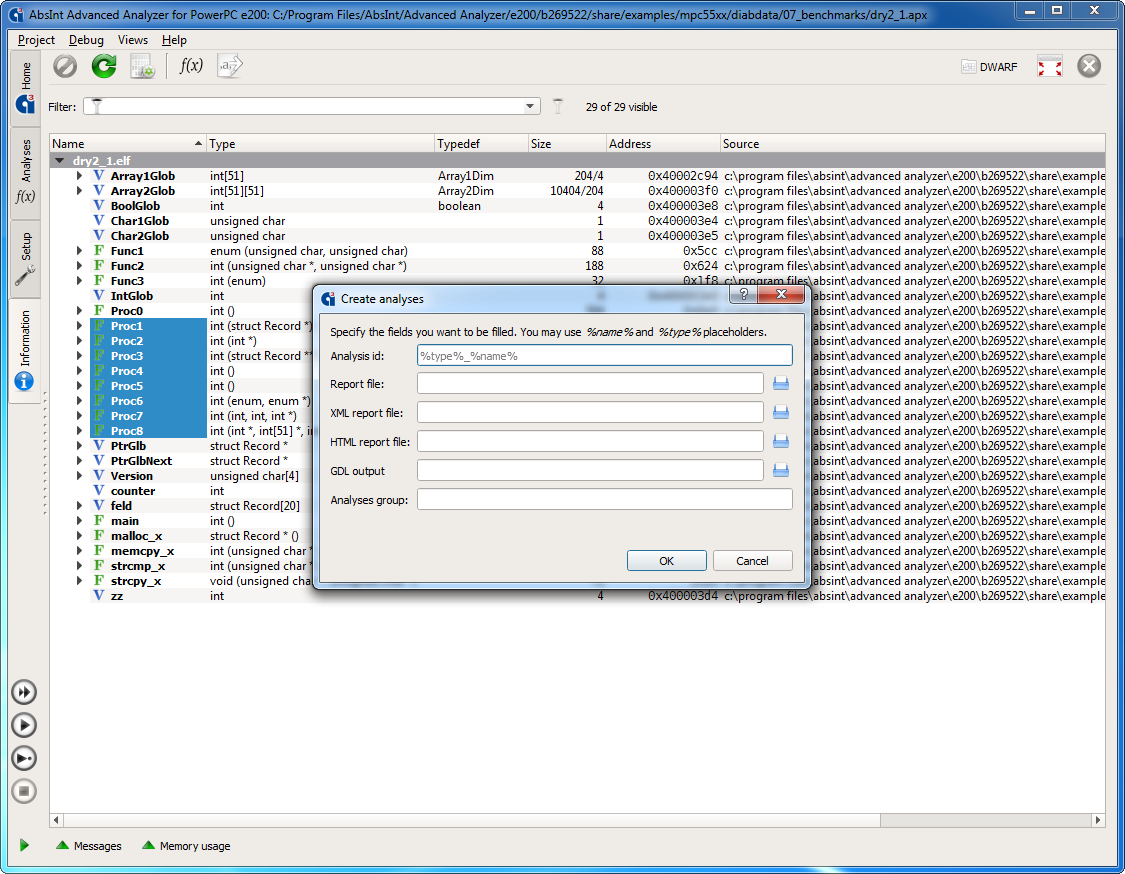Screen dimensions: 1125x874
Task: Expand the PtrGlb row
Action: coord(80,446)
